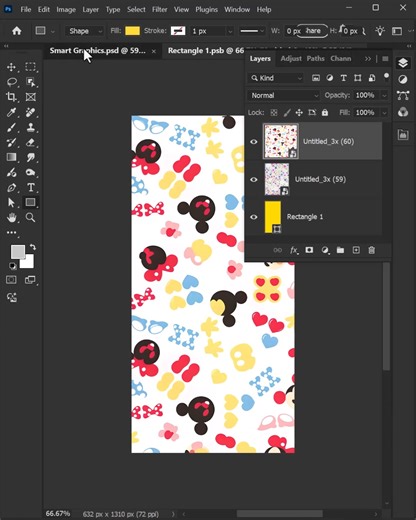The height and width of the screenshot is (520, 416).
Task: Lock all layer attributes
Action: pos(325,113)
